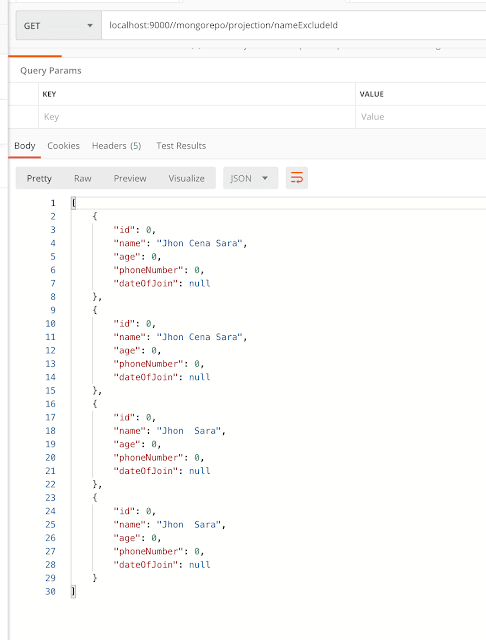Click the KEY column header

pos(49,94)
